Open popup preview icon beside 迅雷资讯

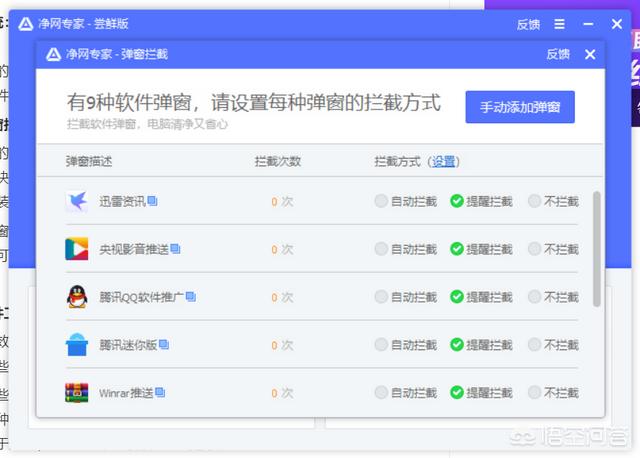coord(152,201)
